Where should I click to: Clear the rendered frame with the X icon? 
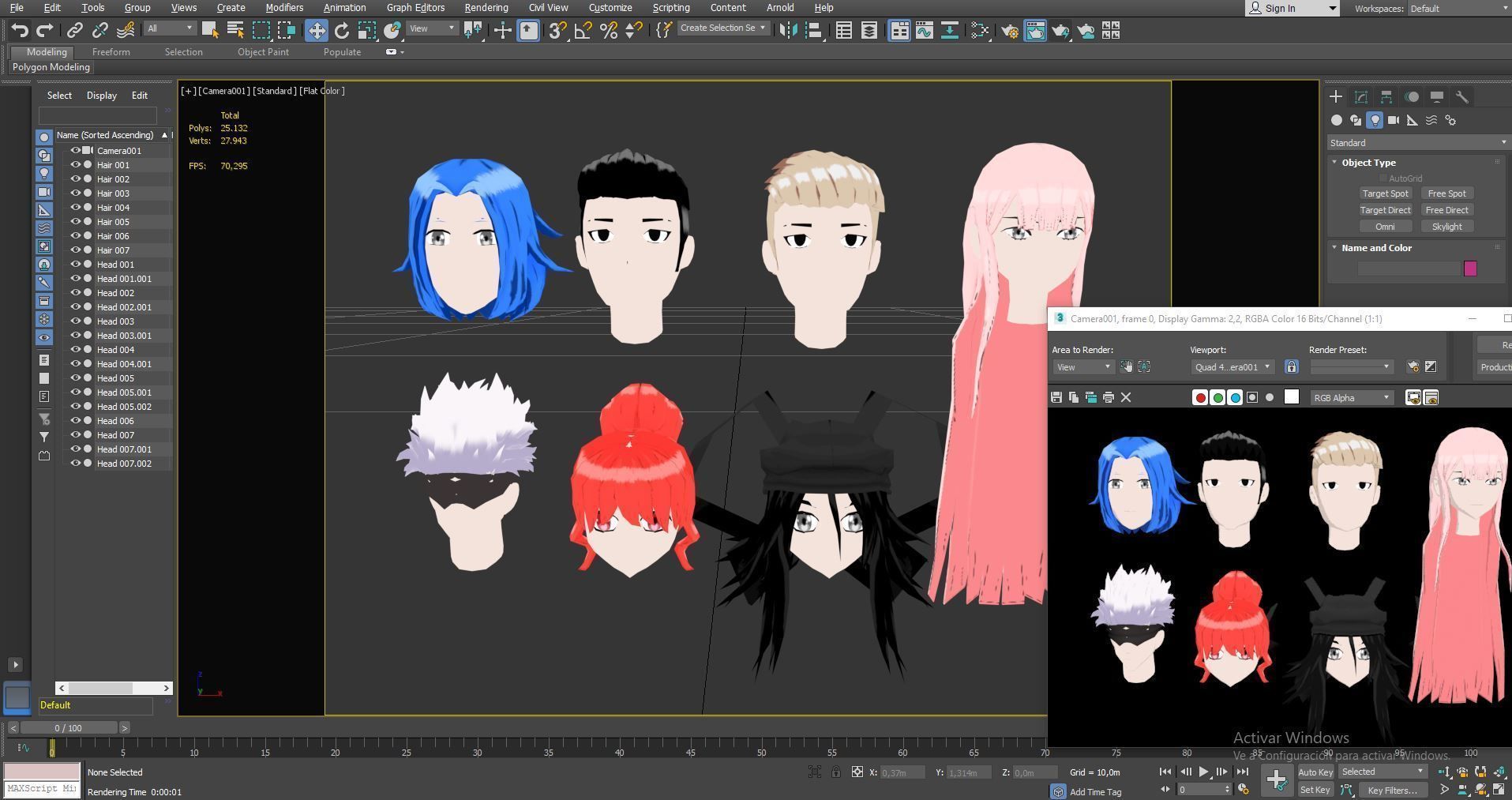click(1126, 397)
